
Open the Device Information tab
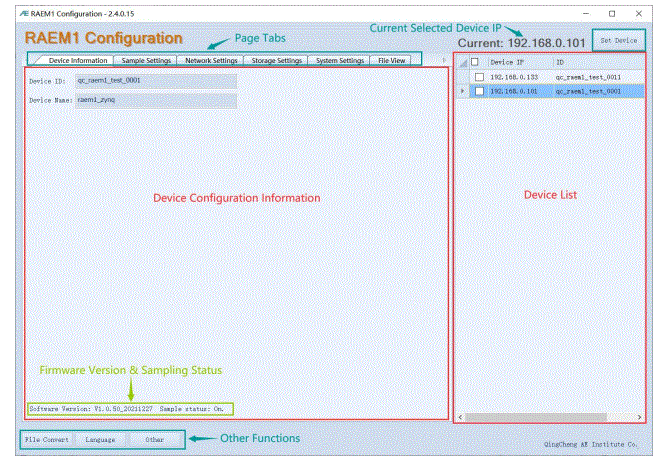point(78,60)
